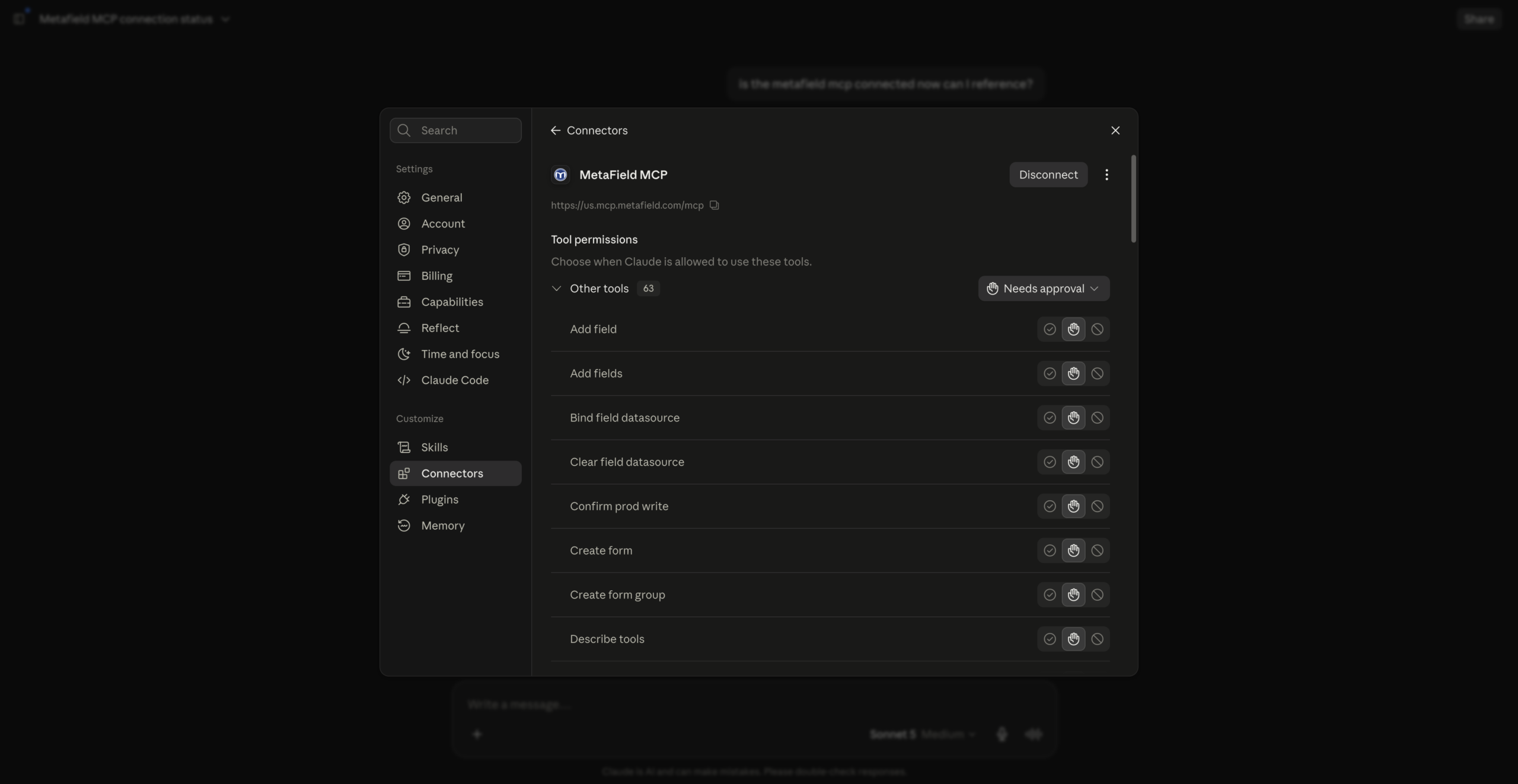The image size is (1518, 784).
Task: Block Clear field datasource tool
Action: click(1098, 462)
